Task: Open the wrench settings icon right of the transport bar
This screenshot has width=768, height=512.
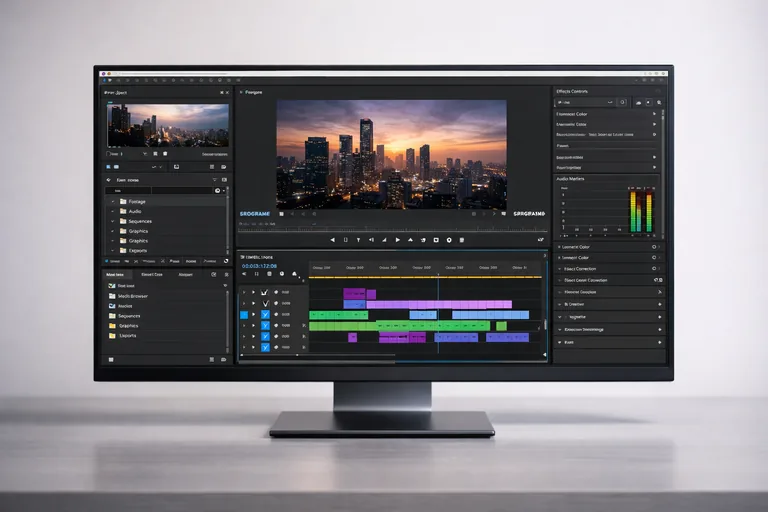Action: [541, 240]
